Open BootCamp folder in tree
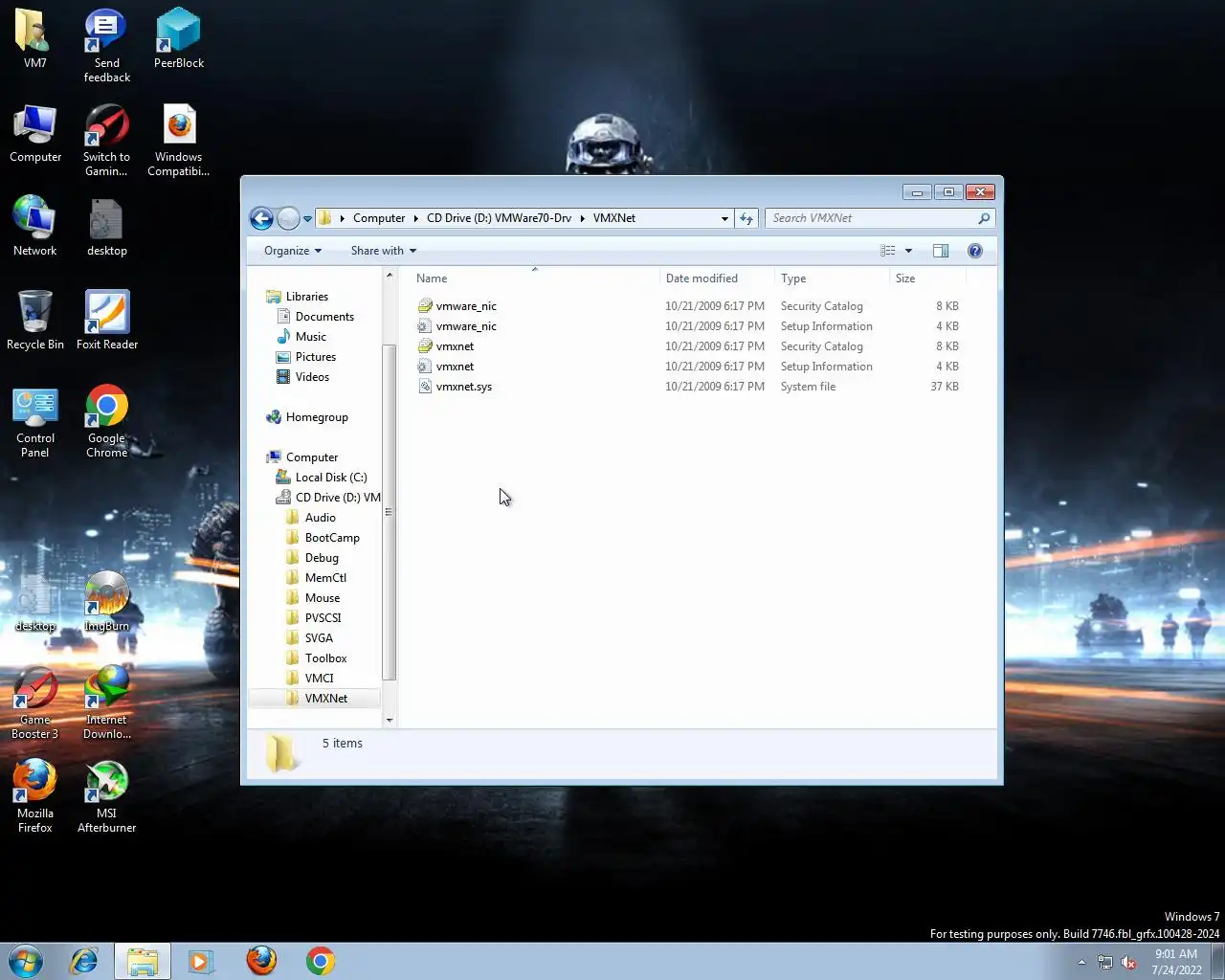Image resolution: width=1225 pixels, height=980 pixels. [x=332, y=538]
